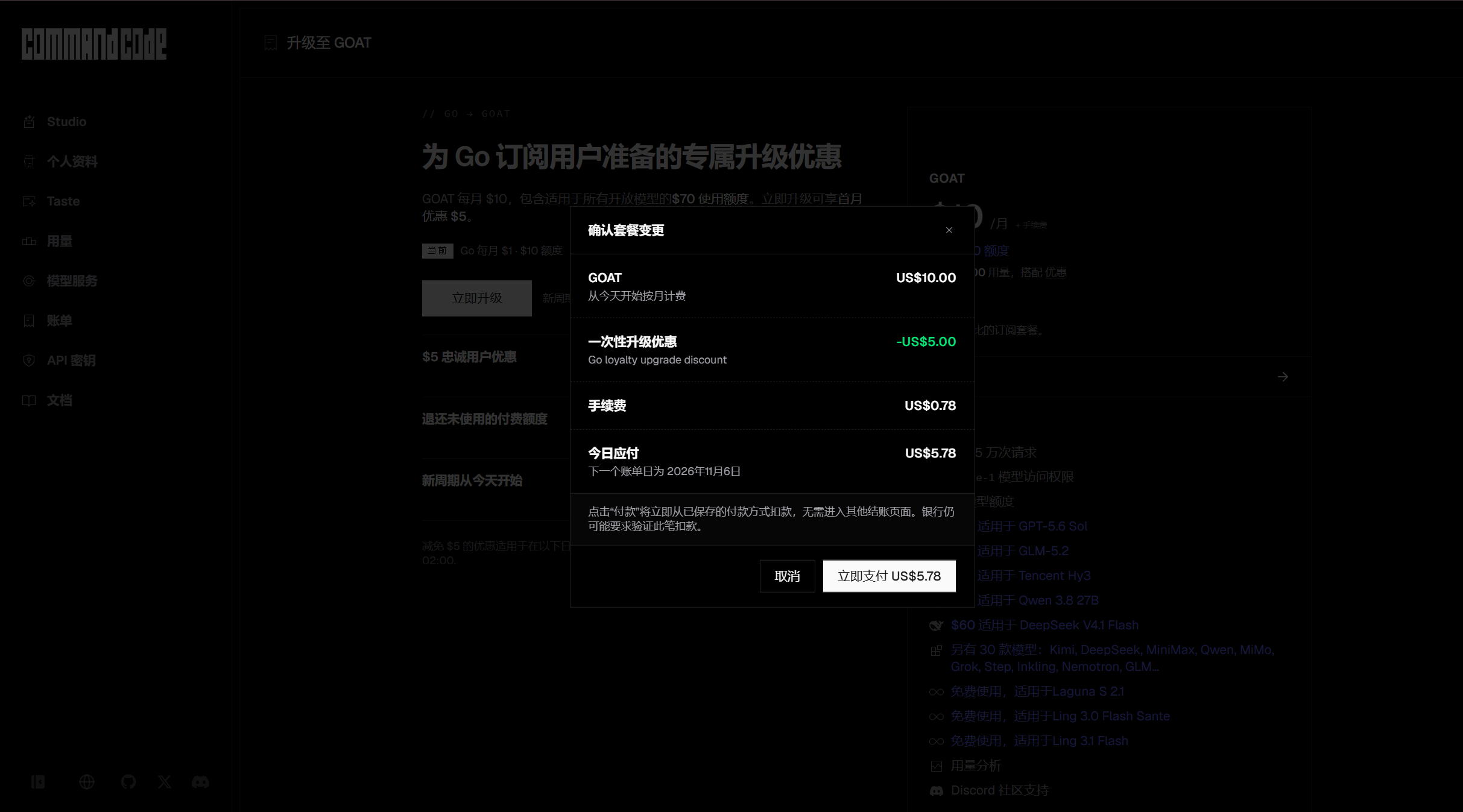Toggle the sidebar collapse icon at bottom
Image resolution: width=1463 pixels, height=812 pixels.
[x=38, y=782]
